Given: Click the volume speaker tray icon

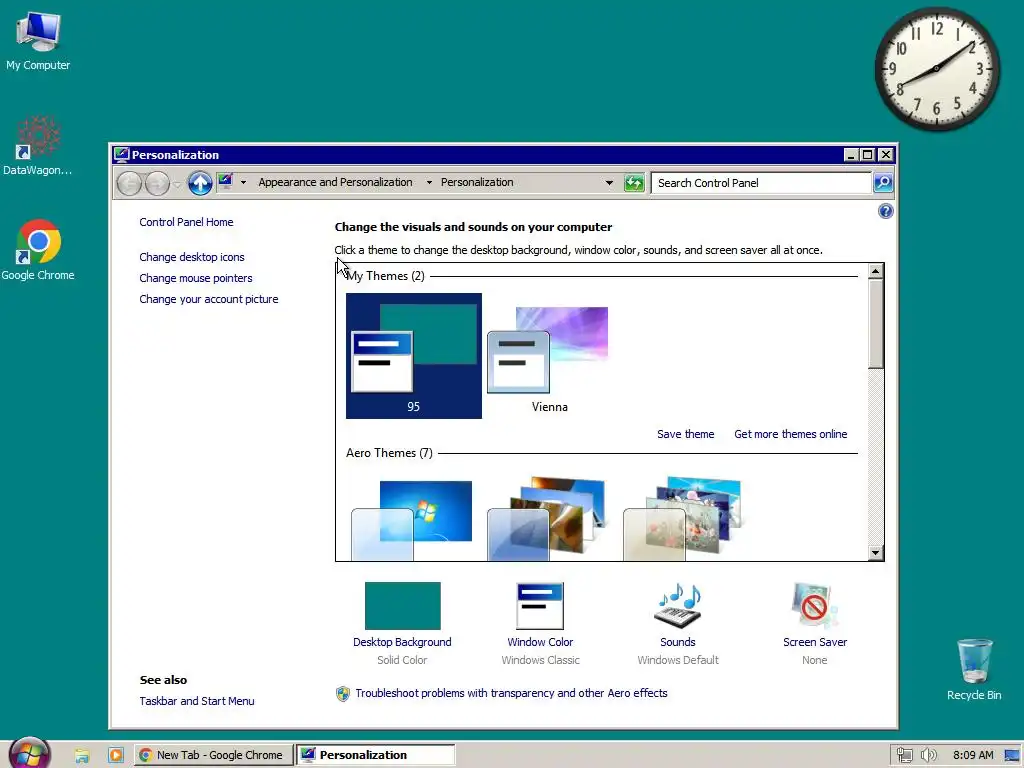Looking at the screenshot, I should [x=928, y=755].
